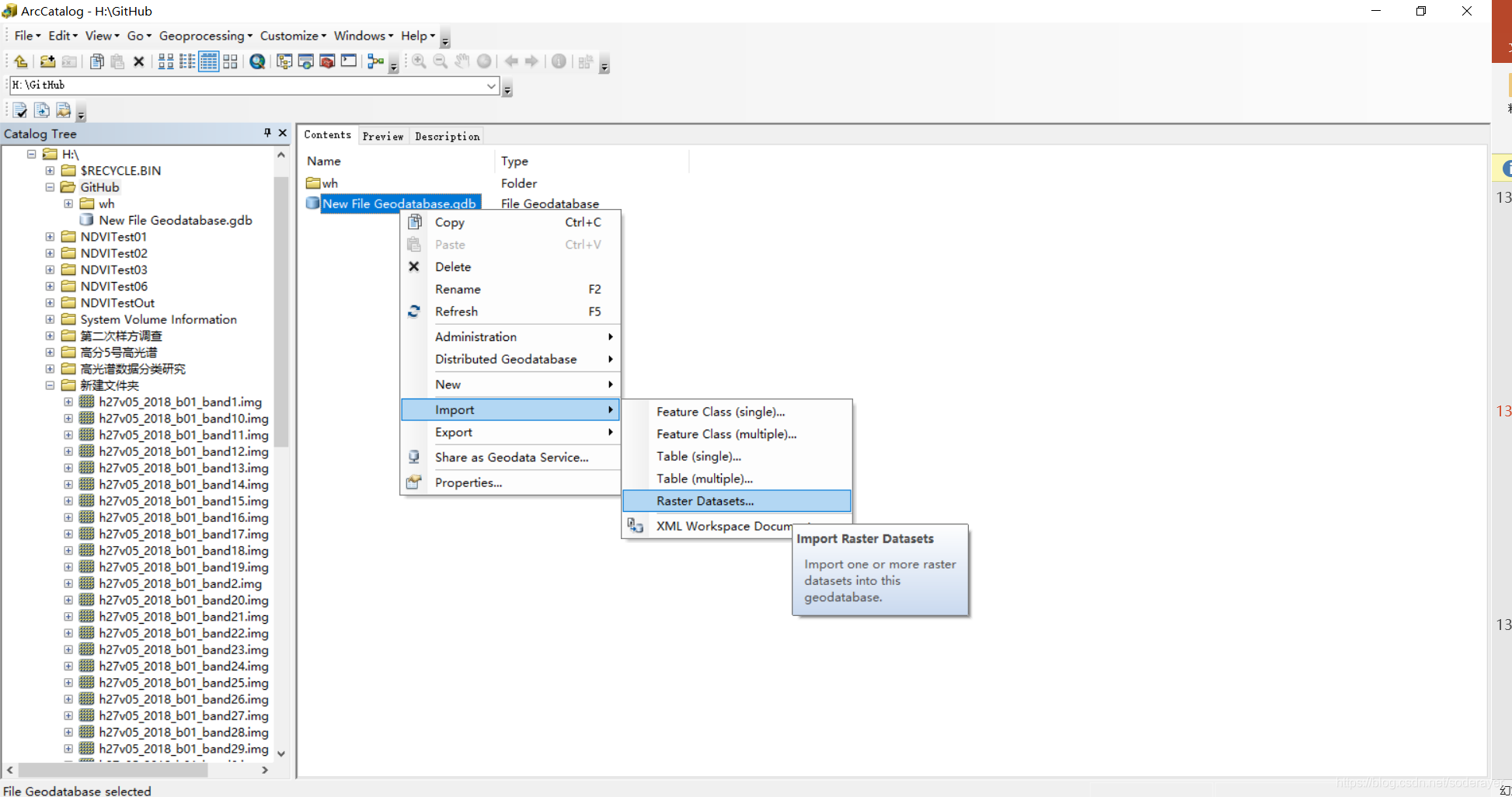Select the Pan hand tool

(462, 61)
